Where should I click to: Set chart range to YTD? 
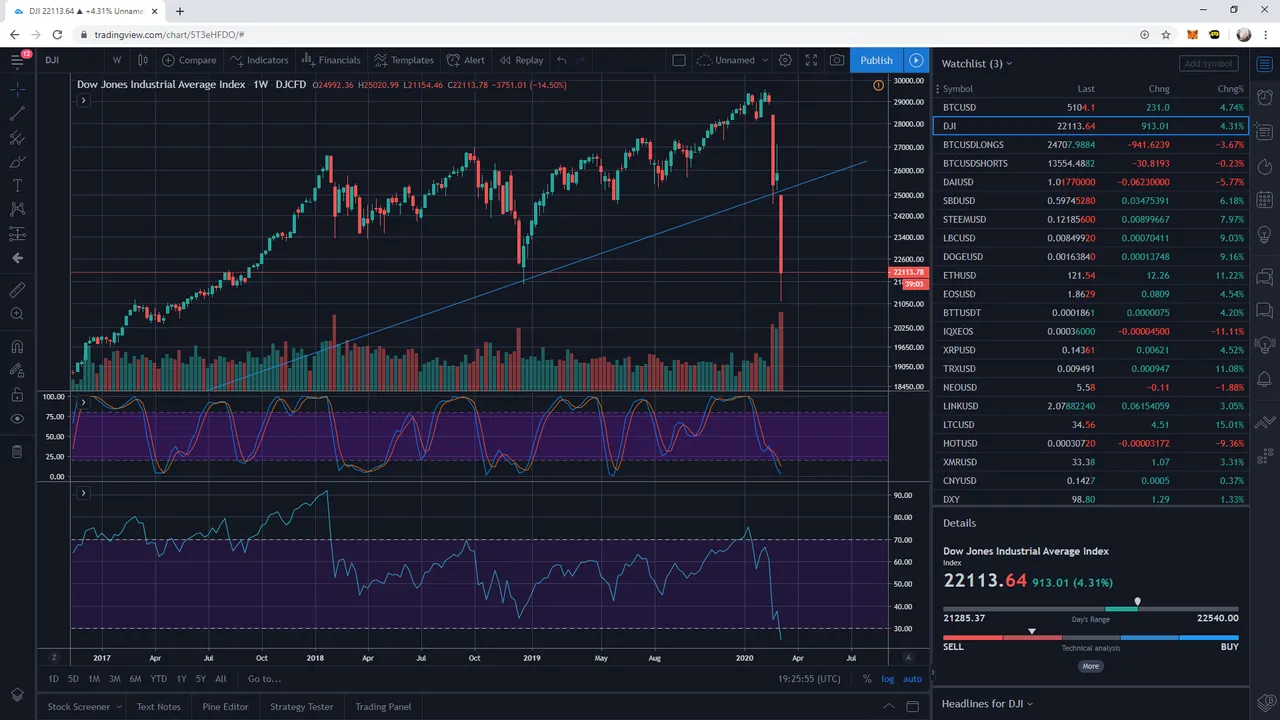158,679
